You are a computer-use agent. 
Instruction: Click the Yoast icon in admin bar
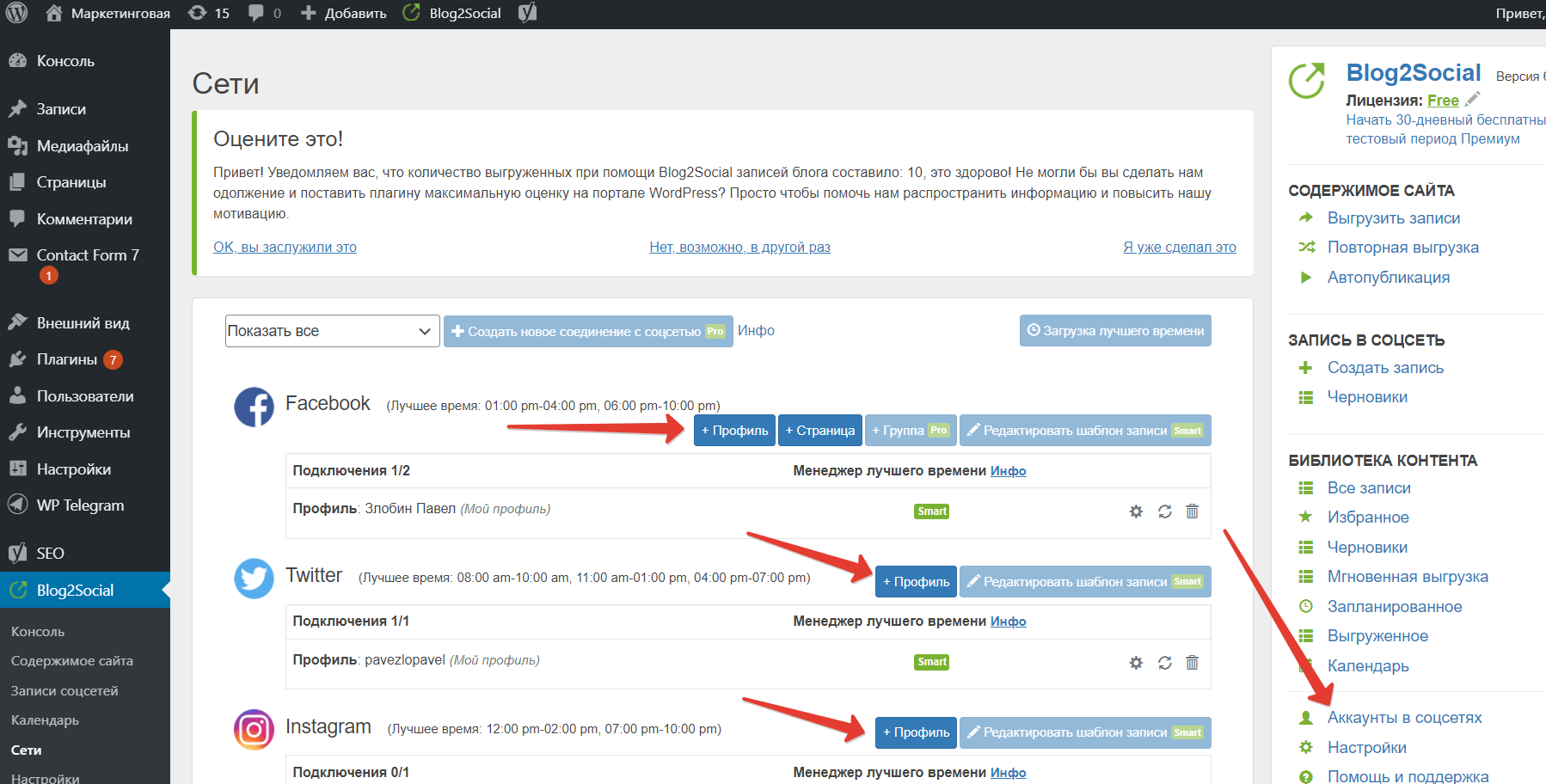pyautogui.click(x=528, y=13)
